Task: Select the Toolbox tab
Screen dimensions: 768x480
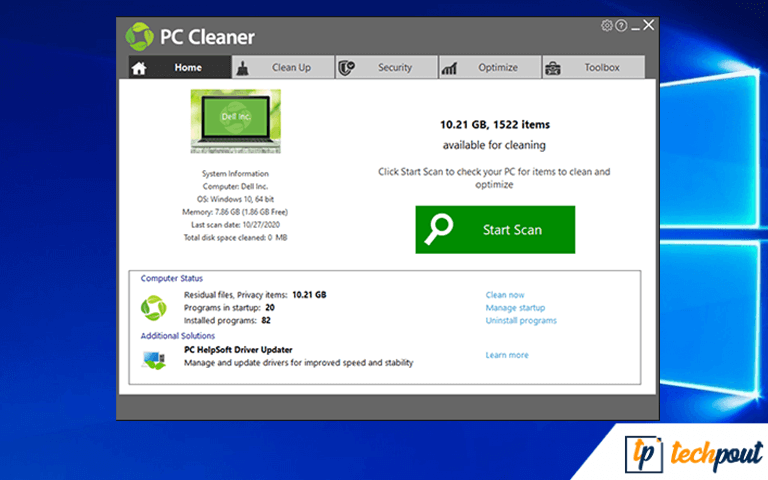Action: pyautogui.click(x=602, y=68)
